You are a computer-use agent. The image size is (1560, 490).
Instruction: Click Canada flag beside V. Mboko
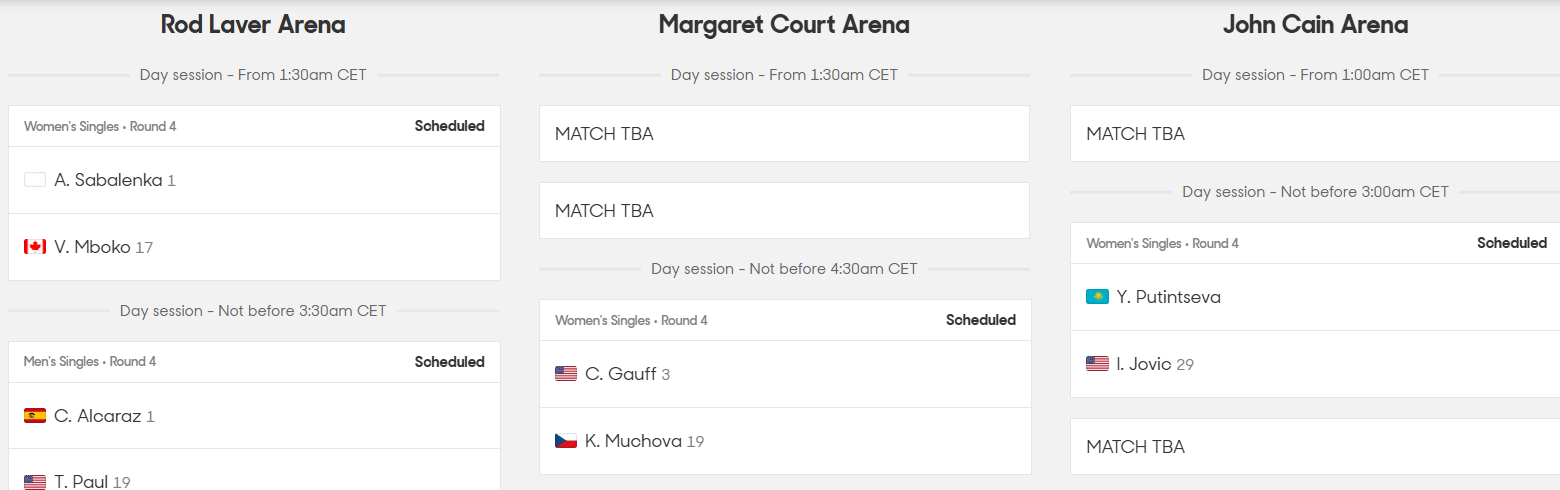coord(35,247)
